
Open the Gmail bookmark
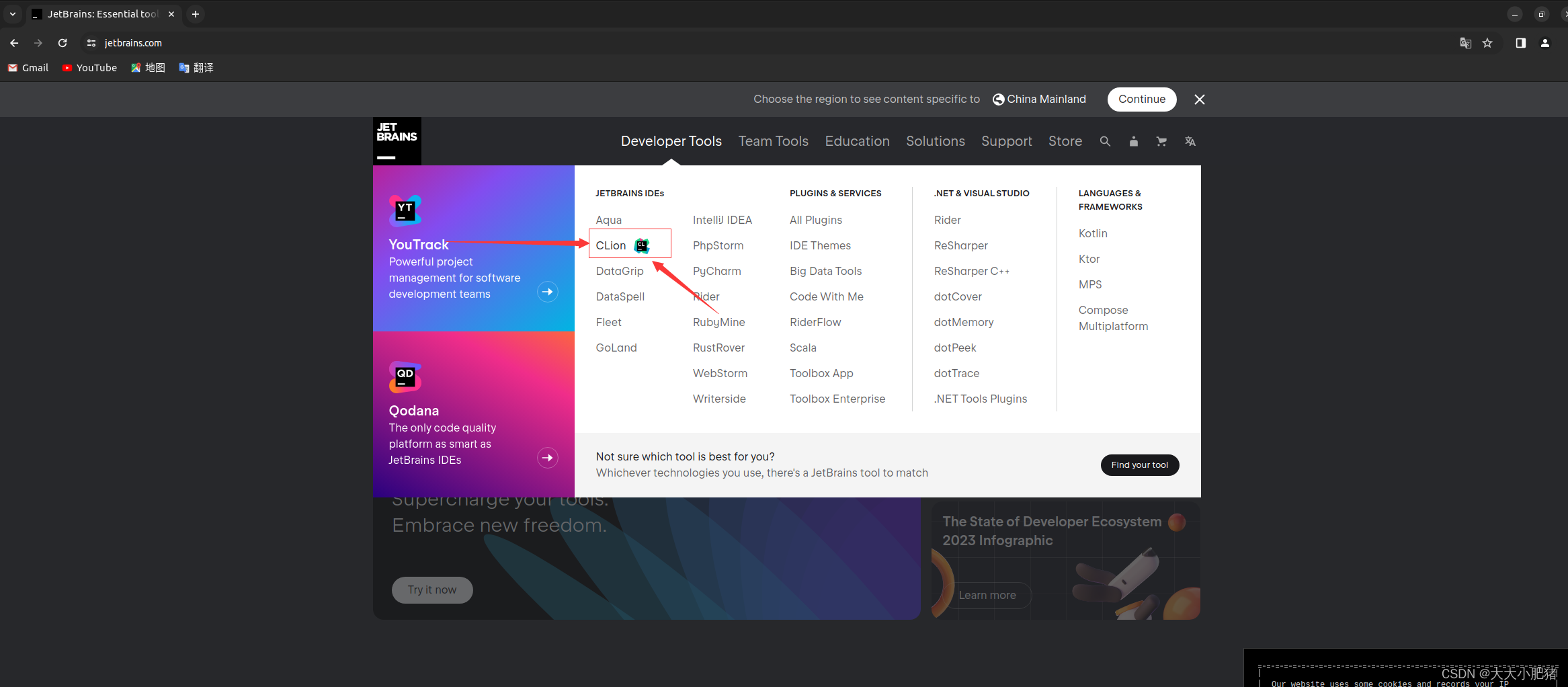click(28, 68)
